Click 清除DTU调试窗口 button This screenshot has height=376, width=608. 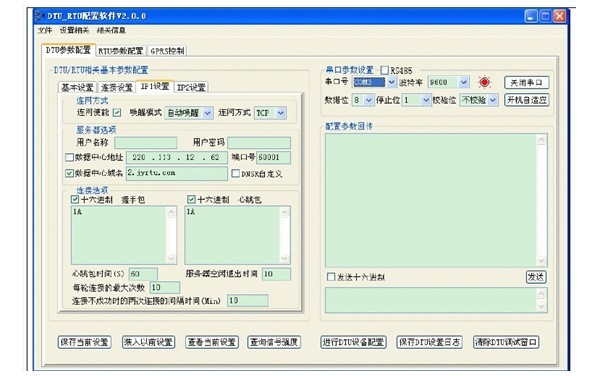tap(506, 342)
